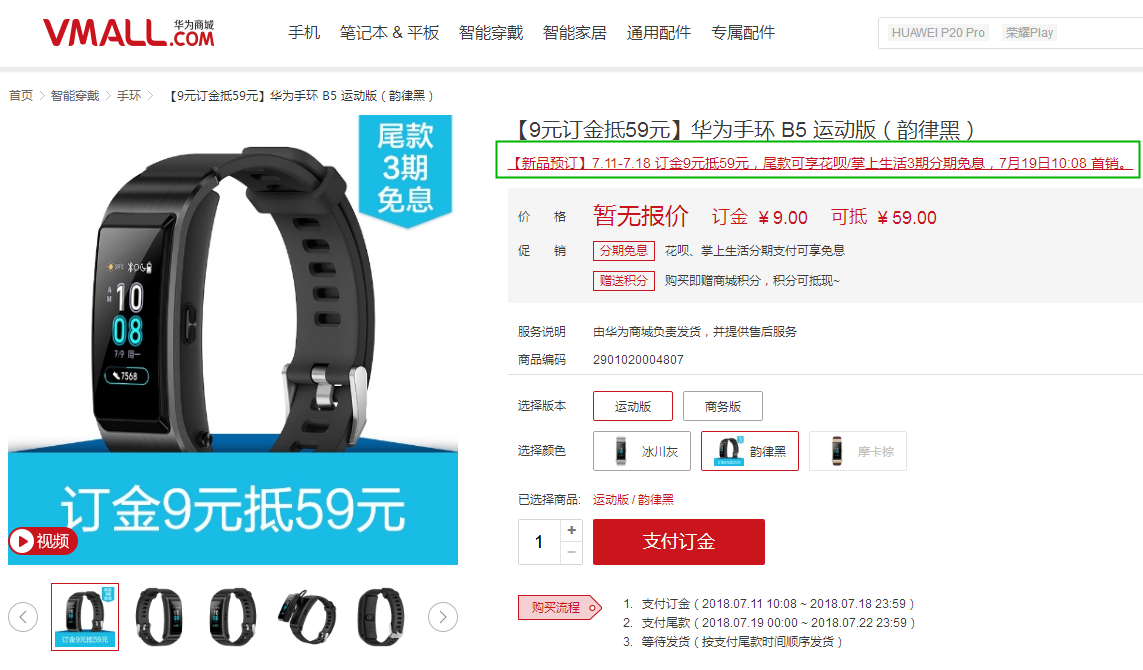Image resolution: width=1143 pixels, height=670 pixels.
Task: Choose the 冰川灰 color option
Action: coord(642,451)
